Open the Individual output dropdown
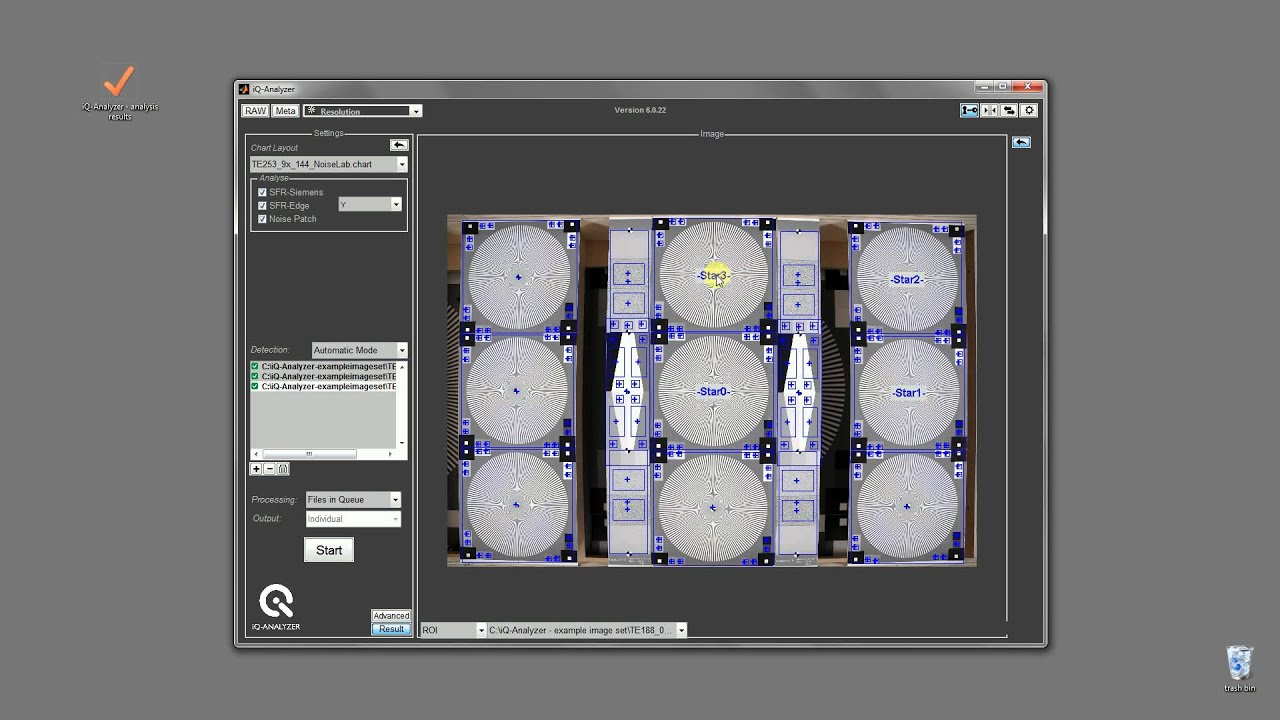The height and width of the screenshot is (720, 1280). click(x=352, y=519)
